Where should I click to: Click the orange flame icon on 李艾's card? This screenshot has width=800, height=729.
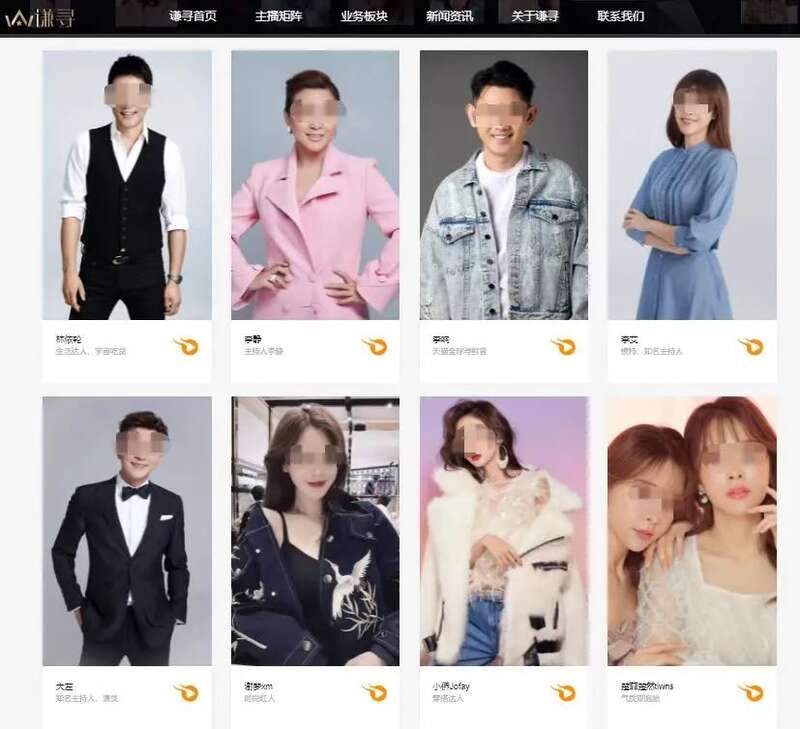coord(752,346)
